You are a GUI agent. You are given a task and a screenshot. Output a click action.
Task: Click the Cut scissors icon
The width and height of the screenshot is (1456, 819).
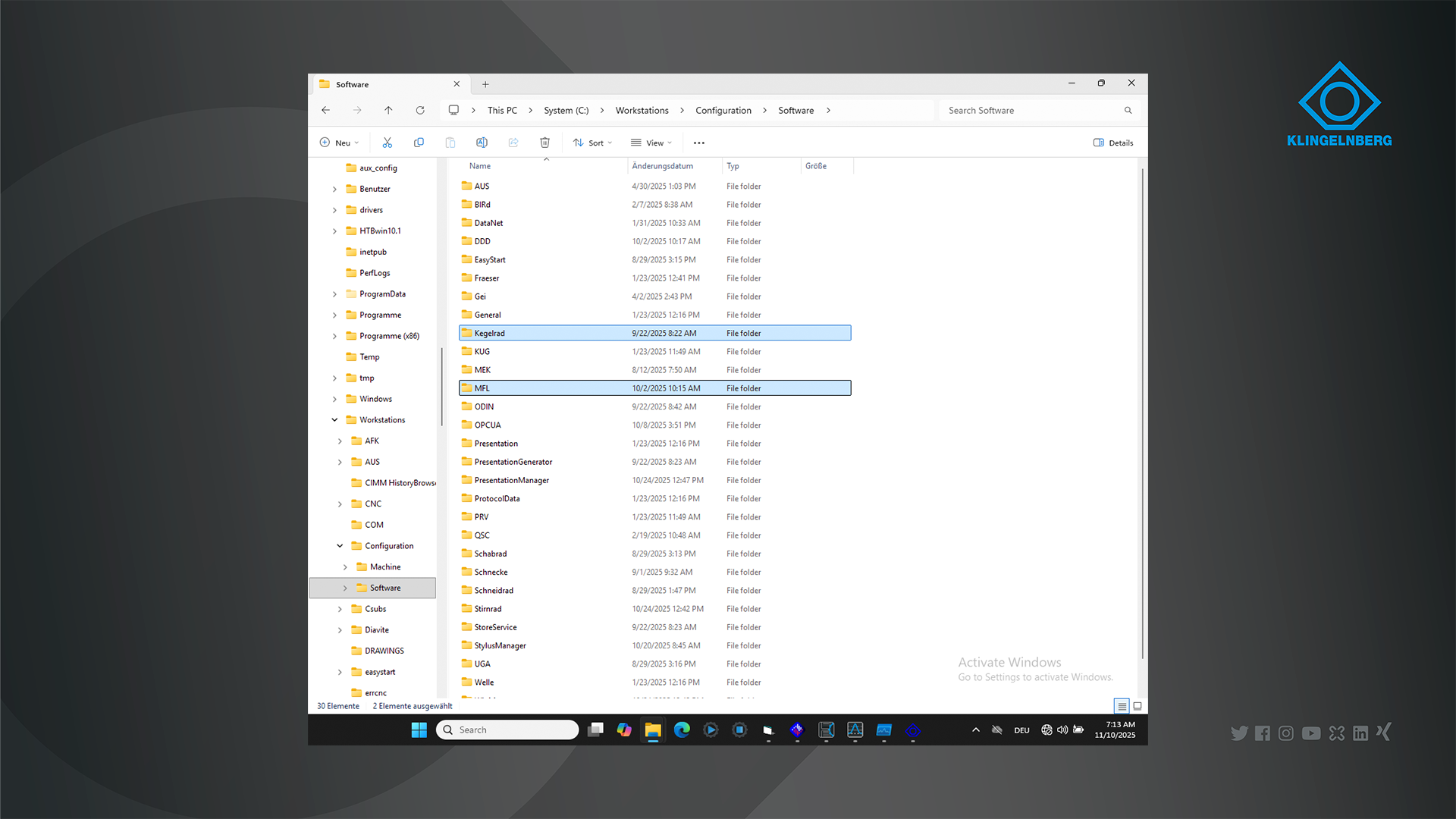point(387,143)
